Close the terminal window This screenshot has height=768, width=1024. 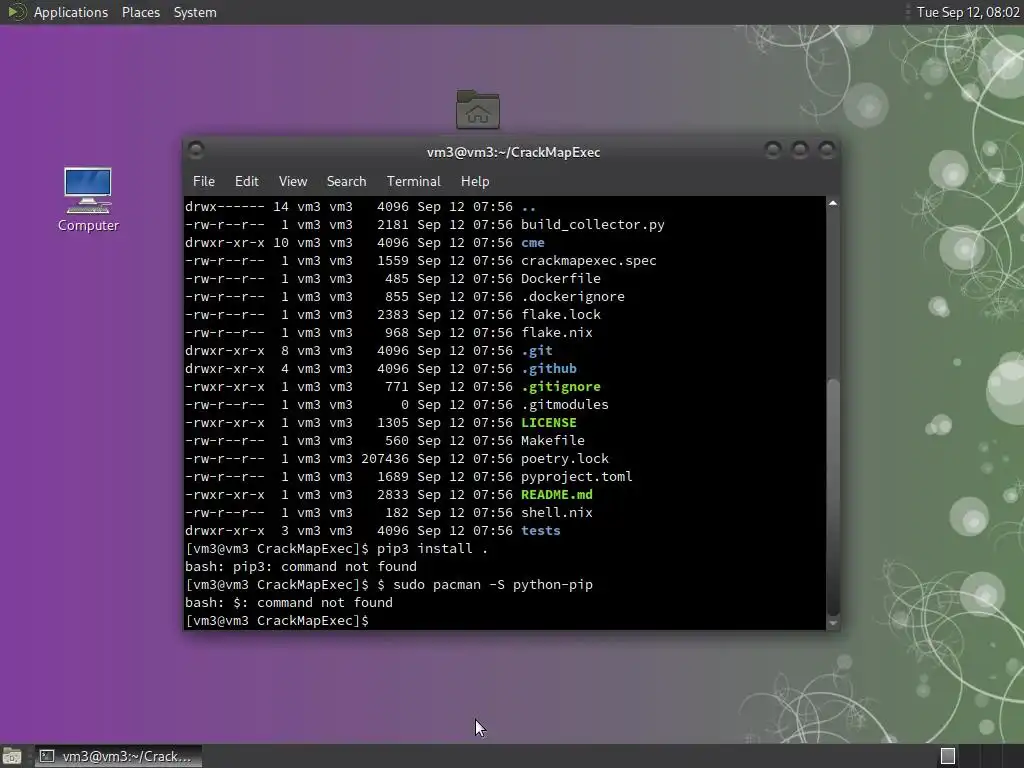827,151
